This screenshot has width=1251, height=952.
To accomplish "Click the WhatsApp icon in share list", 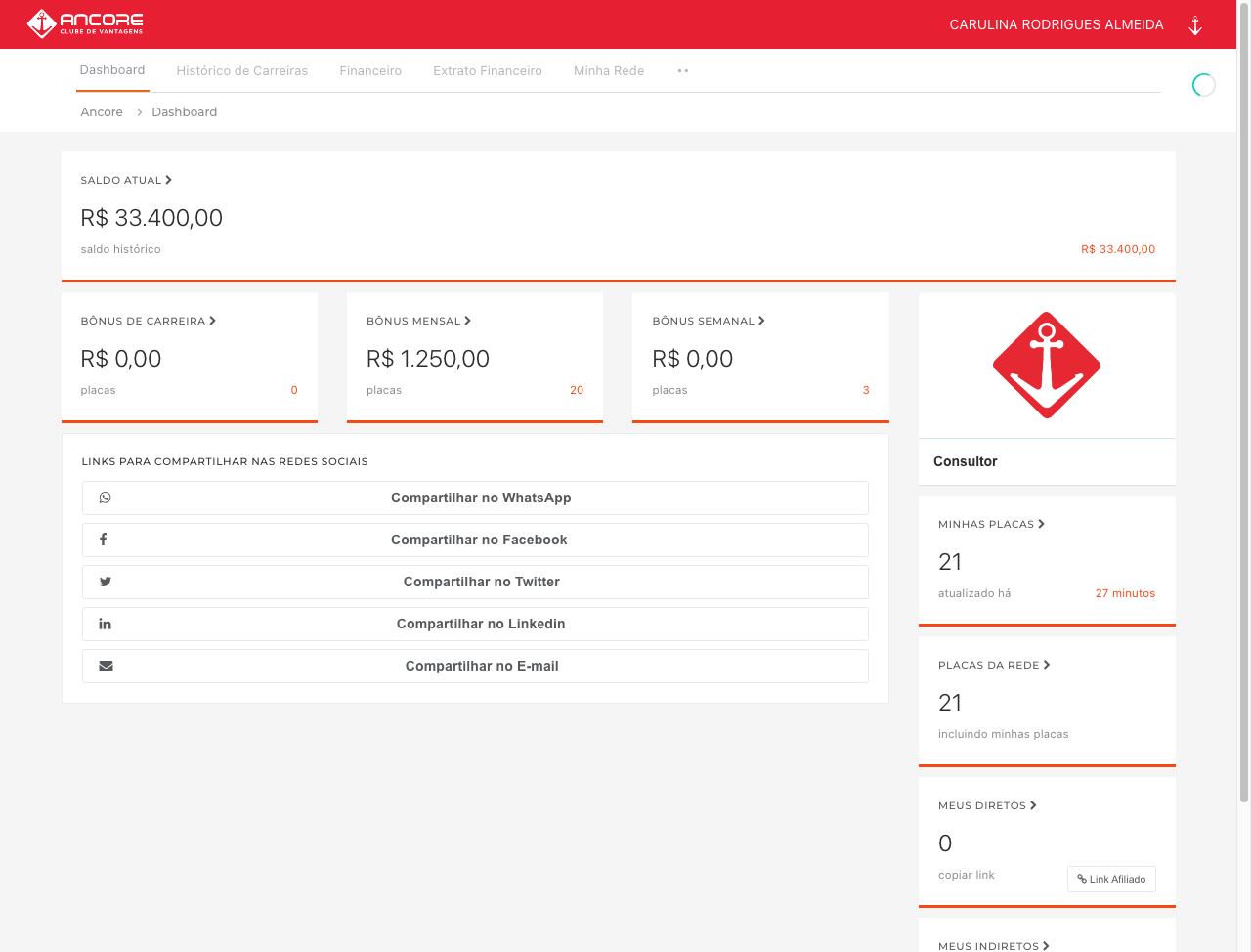I will click(106, 498).
